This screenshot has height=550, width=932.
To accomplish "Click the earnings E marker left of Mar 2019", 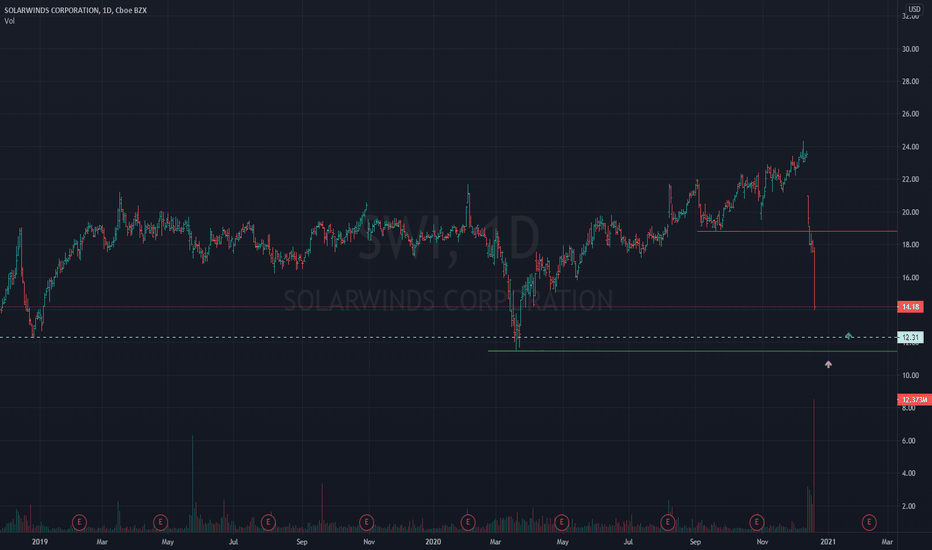I will [x=79, y=523].
